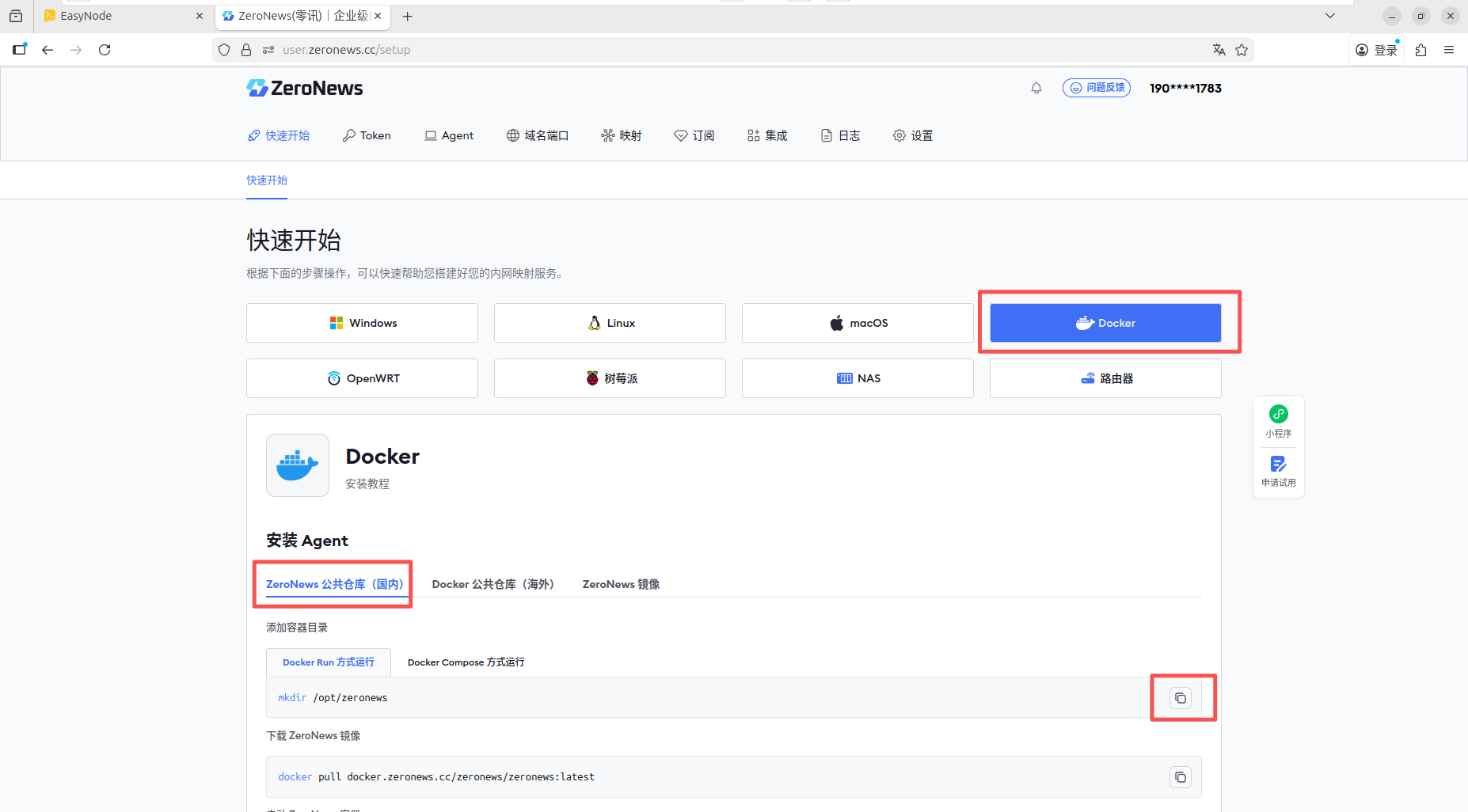This screenshot has width=1468, height=812.
Task: Choose the Linux platform button
Action: [x=610, y=323]
